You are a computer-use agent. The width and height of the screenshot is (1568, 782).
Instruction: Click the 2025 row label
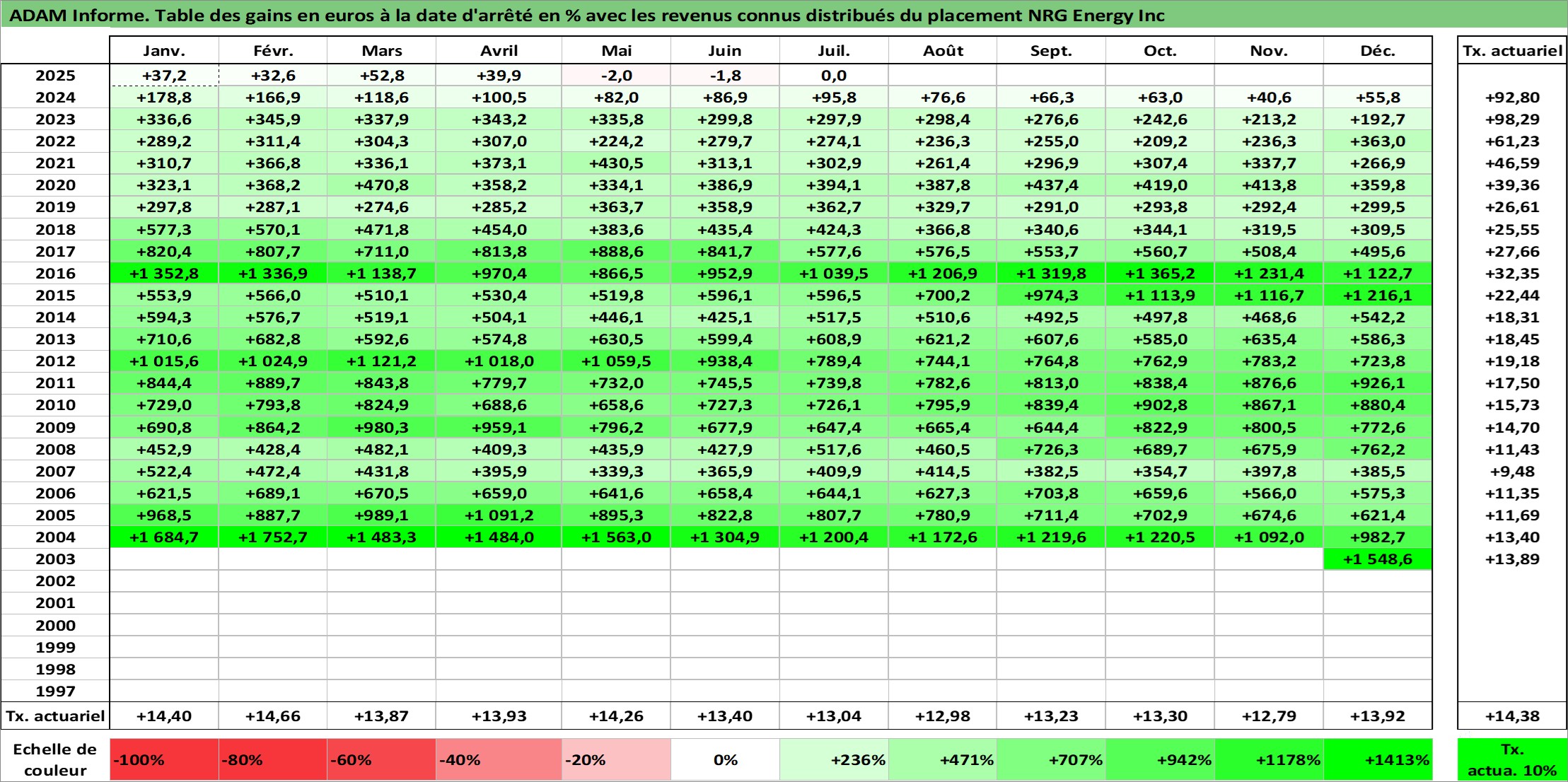(x=55, y=76)
